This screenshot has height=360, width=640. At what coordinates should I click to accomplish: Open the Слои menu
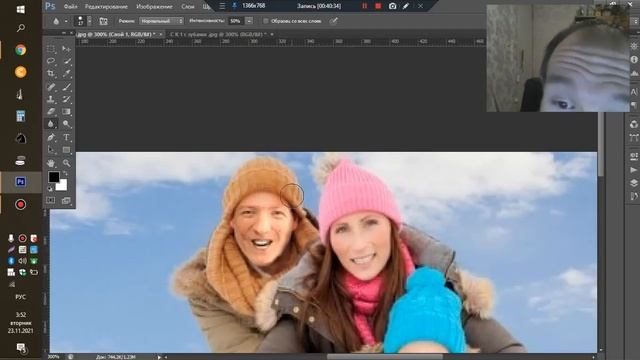coord(187,7)
